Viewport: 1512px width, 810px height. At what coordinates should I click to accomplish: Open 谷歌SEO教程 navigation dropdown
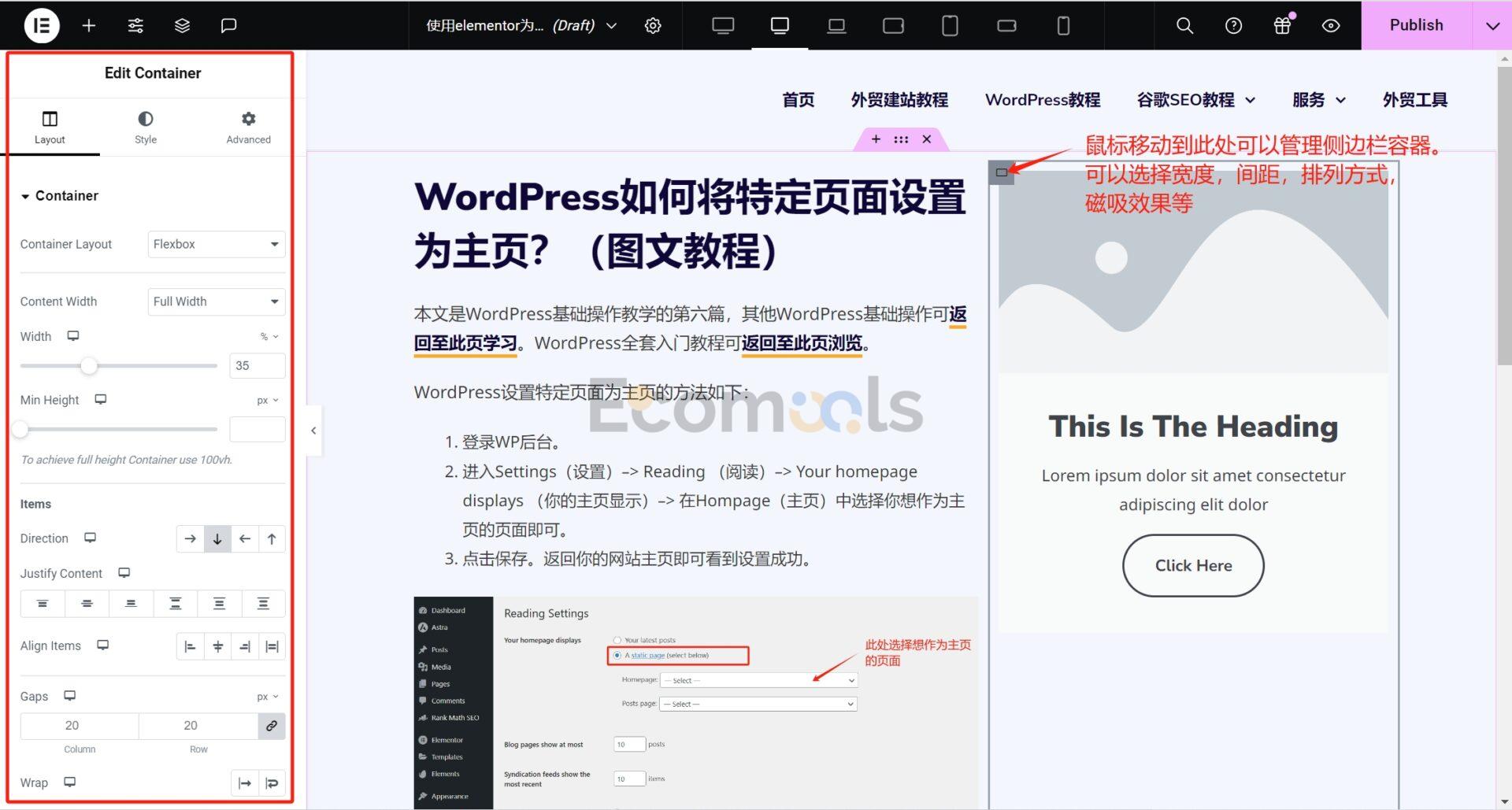(x=1195, y=100)
